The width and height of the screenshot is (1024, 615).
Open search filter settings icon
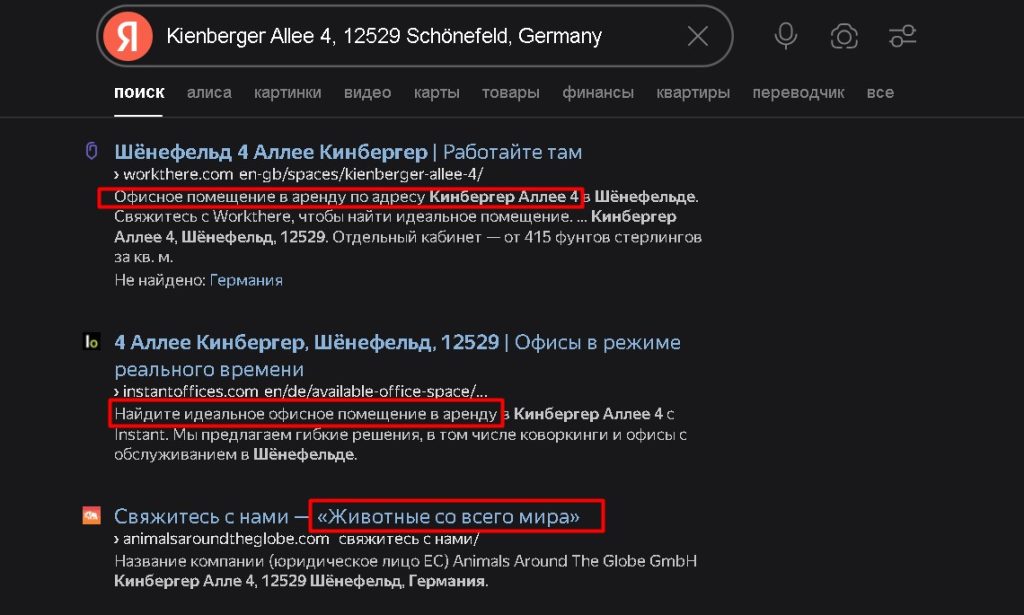click(x=902, y=35)
